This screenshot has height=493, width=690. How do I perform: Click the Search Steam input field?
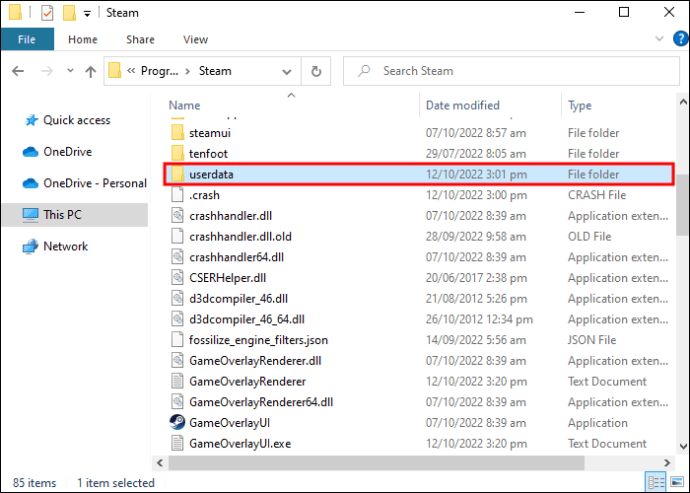tap(511, 71)
